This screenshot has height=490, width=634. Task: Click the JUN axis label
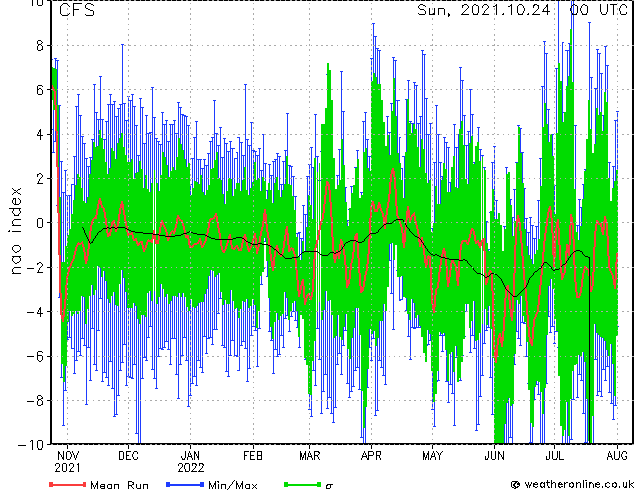[494, 456]
